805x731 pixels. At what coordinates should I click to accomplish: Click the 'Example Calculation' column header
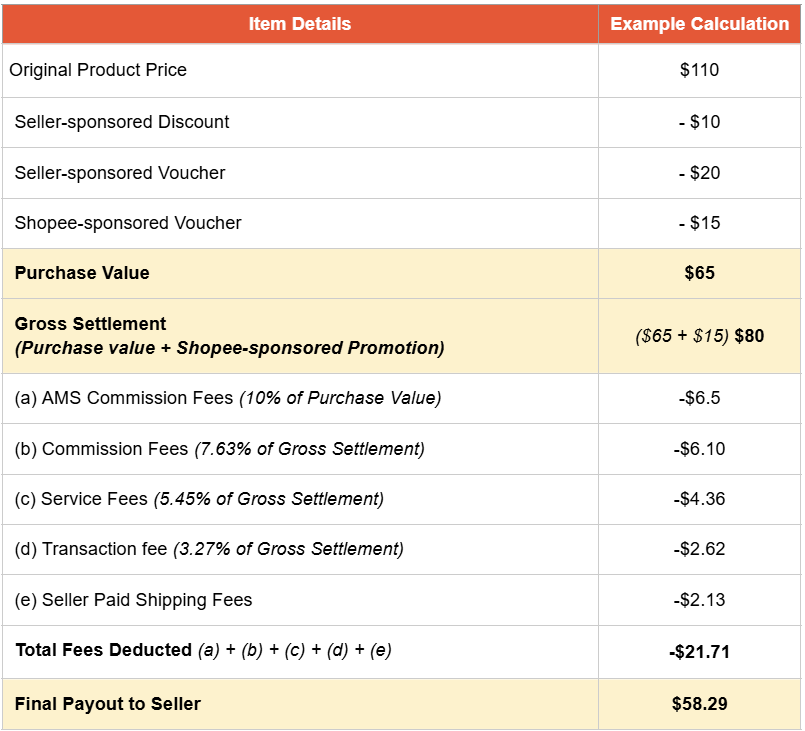point(699,24)
